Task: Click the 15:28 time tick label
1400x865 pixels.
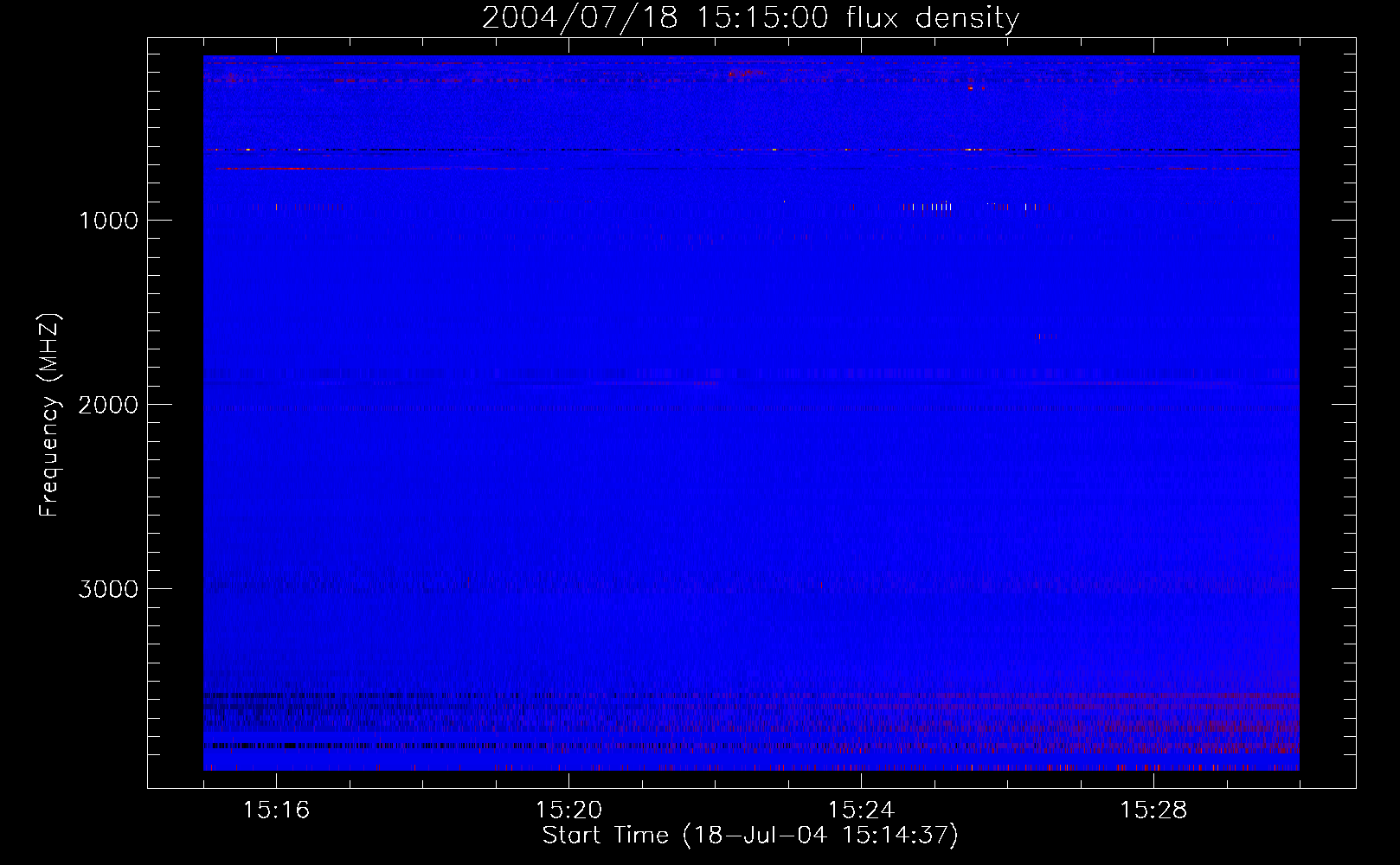Action: (x=1153, y=810)
